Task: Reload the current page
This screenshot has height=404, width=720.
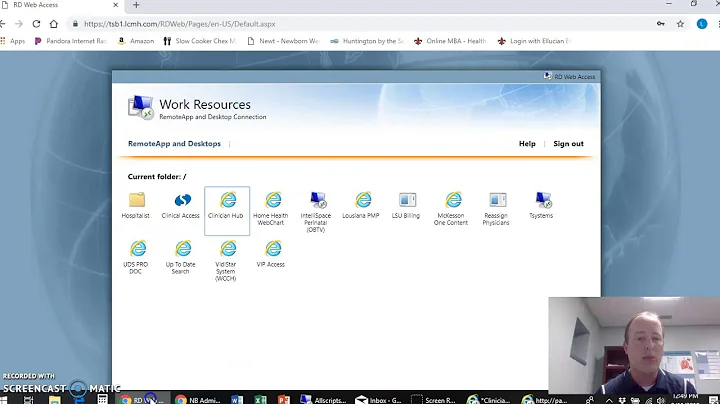Action: tap(36, 24)
